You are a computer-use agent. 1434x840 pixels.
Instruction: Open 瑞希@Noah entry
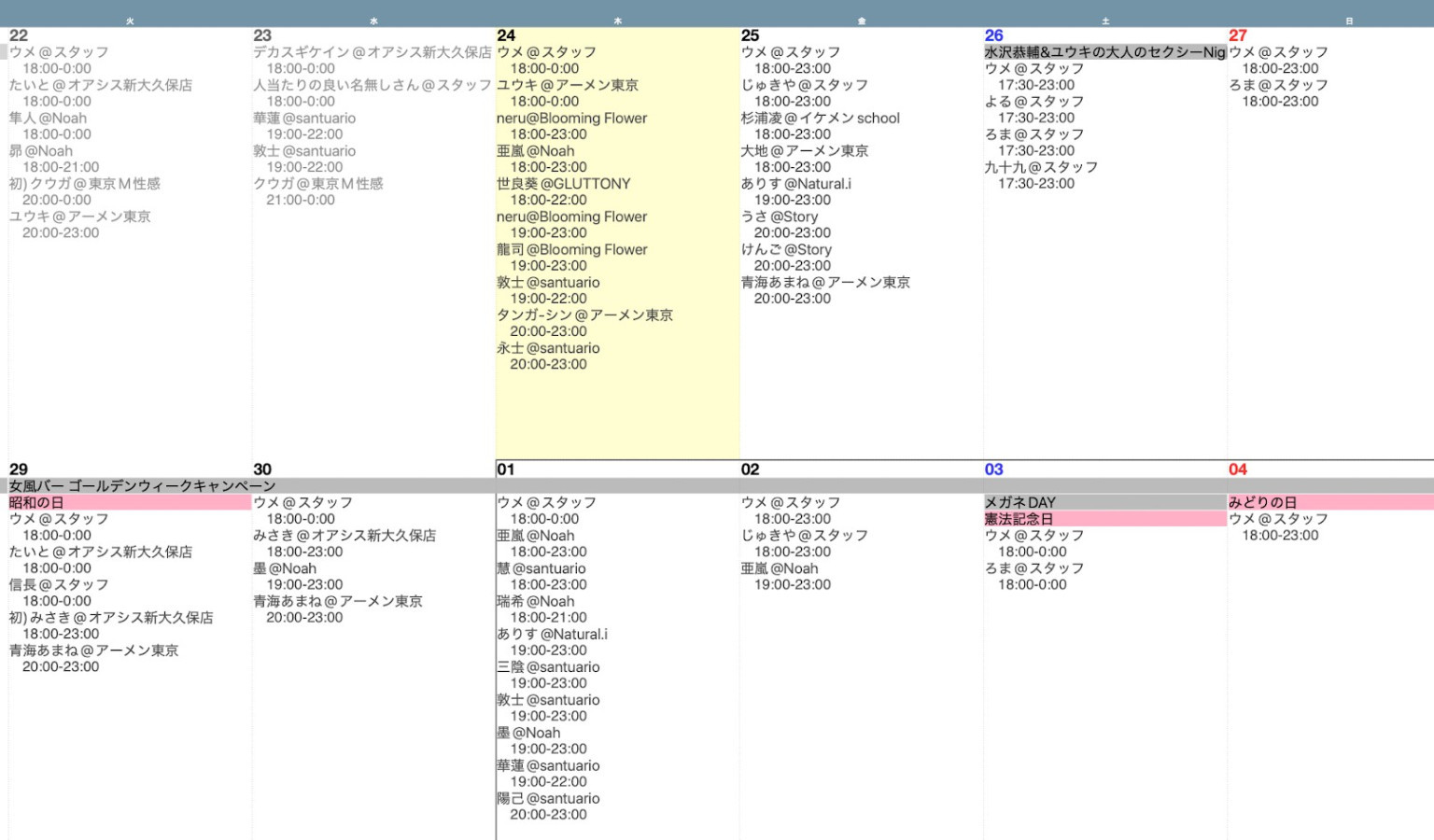536,601
